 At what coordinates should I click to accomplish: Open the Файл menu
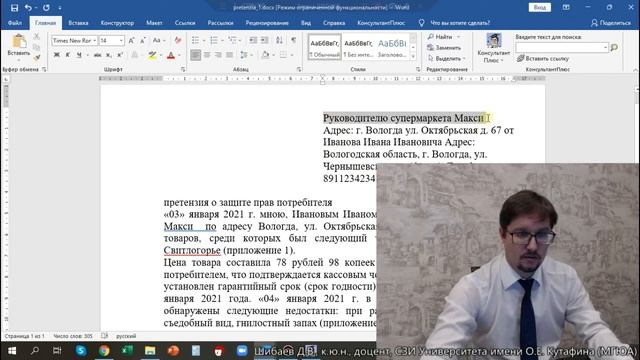tap(15, 23)
